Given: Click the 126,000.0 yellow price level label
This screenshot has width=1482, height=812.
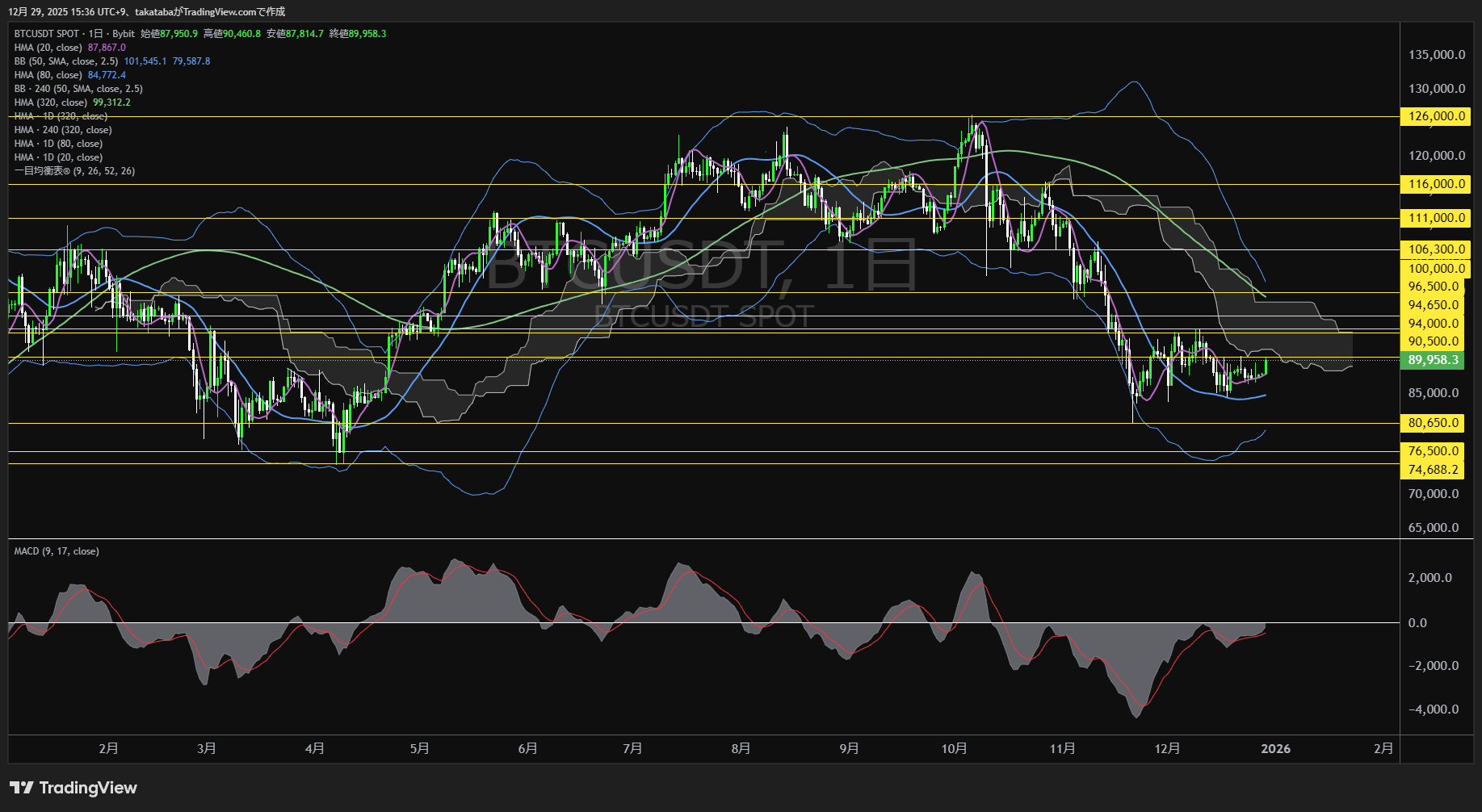Looking at the screenshot, I should 1435,116.
